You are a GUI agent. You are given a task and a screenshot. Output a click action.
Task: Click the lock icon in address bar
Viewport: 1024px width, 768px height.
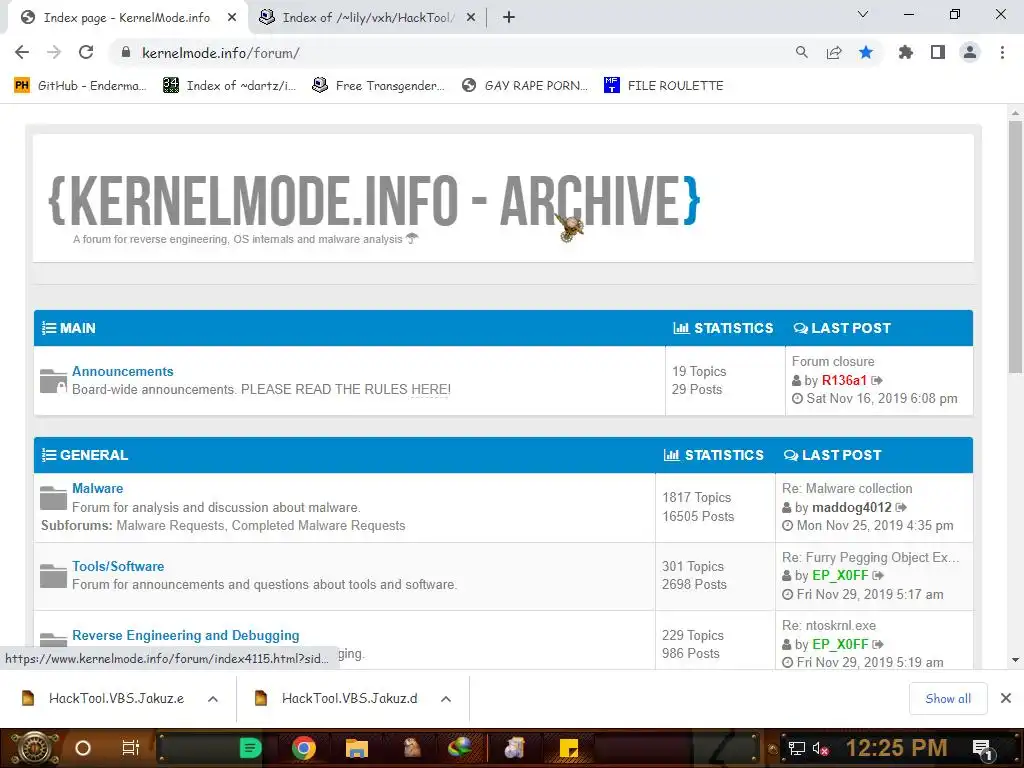126,52
